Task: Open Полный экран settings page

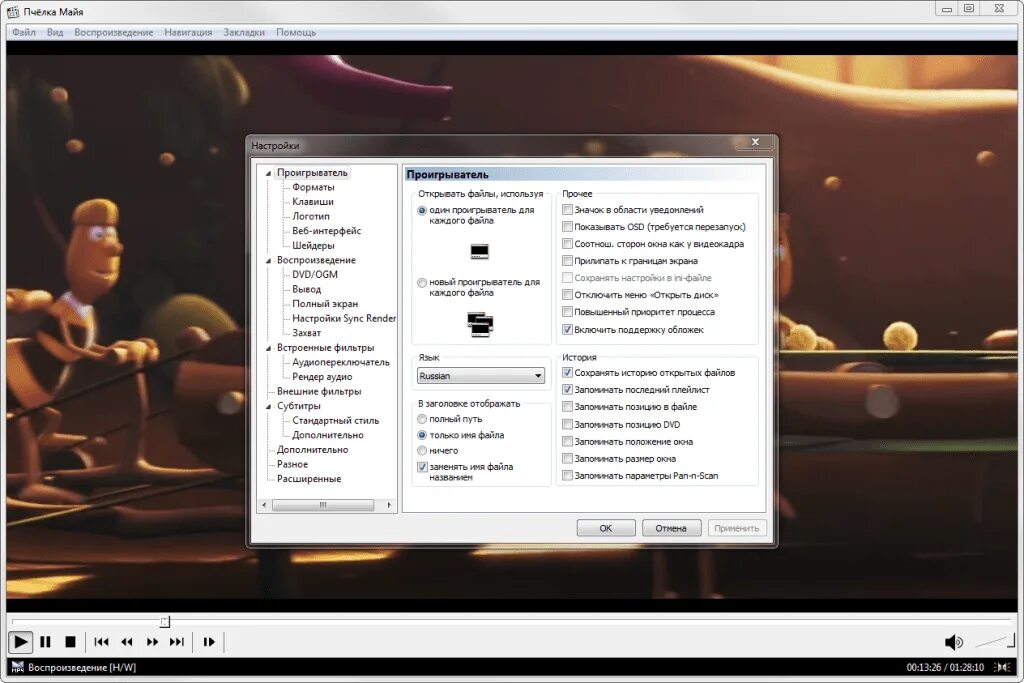Action: [325, 304]
